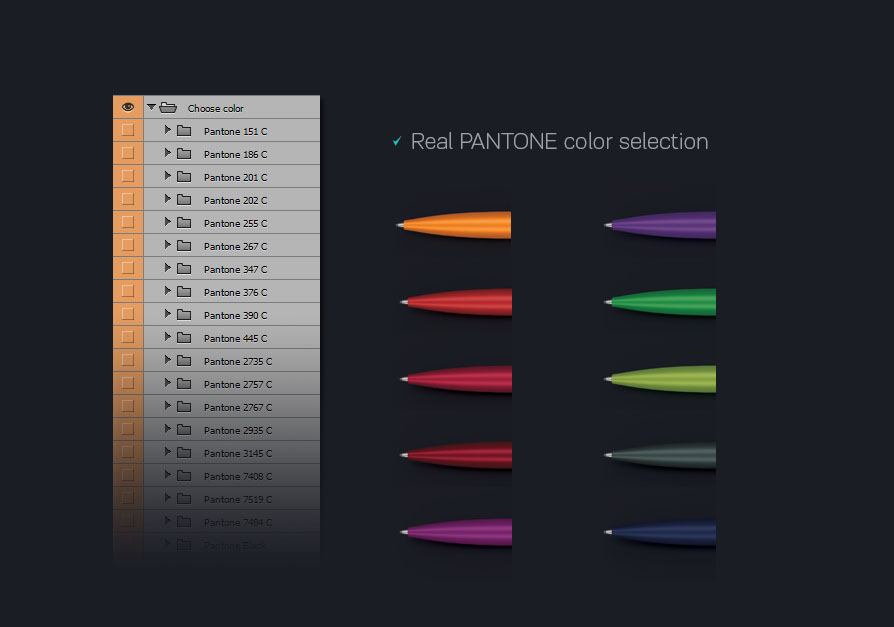Click the Choose color open folder icon
The width and height of the screenshot is (894, 627).
(x=167, y=107)
